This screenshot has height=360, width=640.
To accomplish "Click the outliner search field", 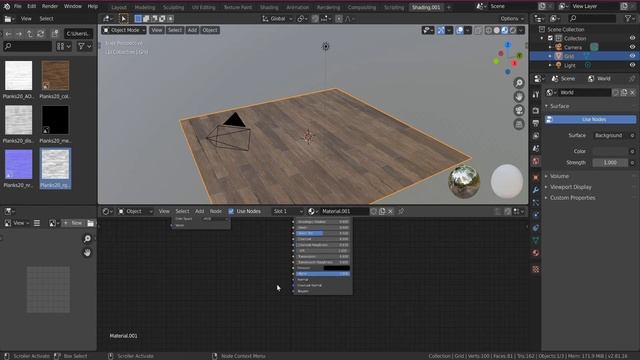I will [593, 18].
